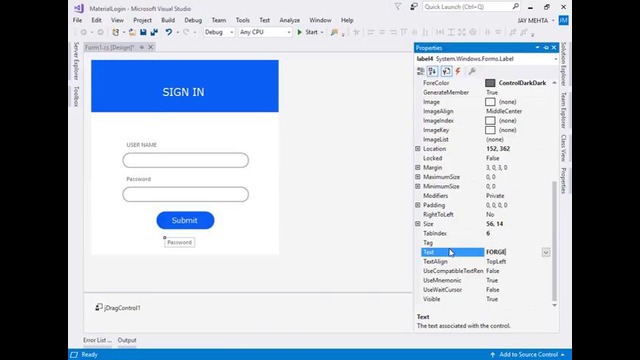640x360 pixels.
Task: Open the Solution Explorer side tab
Action: coord(564,64)
